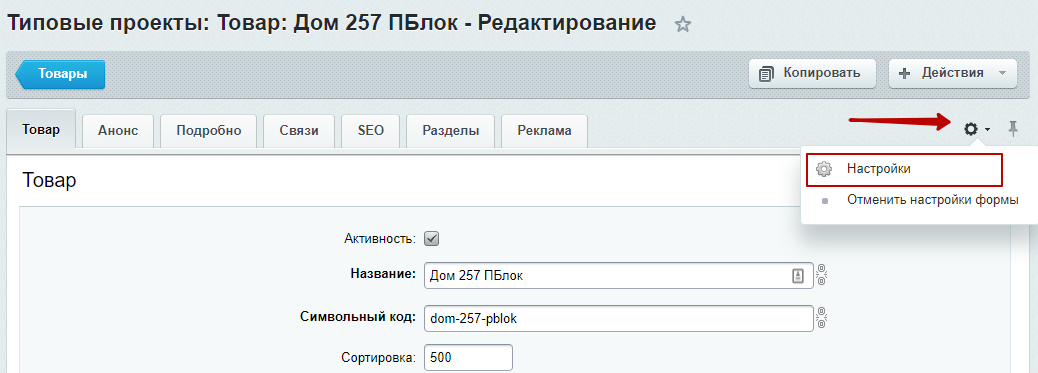
Task: Focus the Название input field
Action: pos(618,276)
